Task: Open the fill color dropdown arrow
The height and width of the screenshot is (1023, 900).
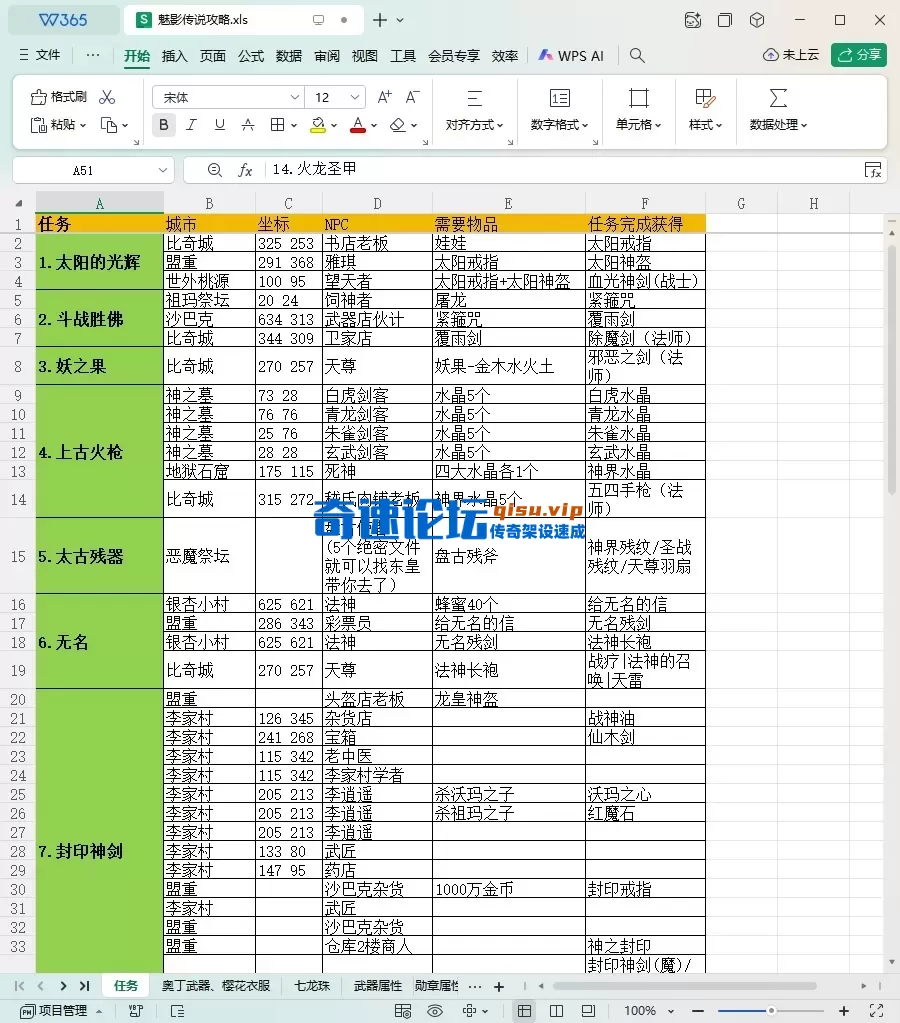Action: (335, 125)
